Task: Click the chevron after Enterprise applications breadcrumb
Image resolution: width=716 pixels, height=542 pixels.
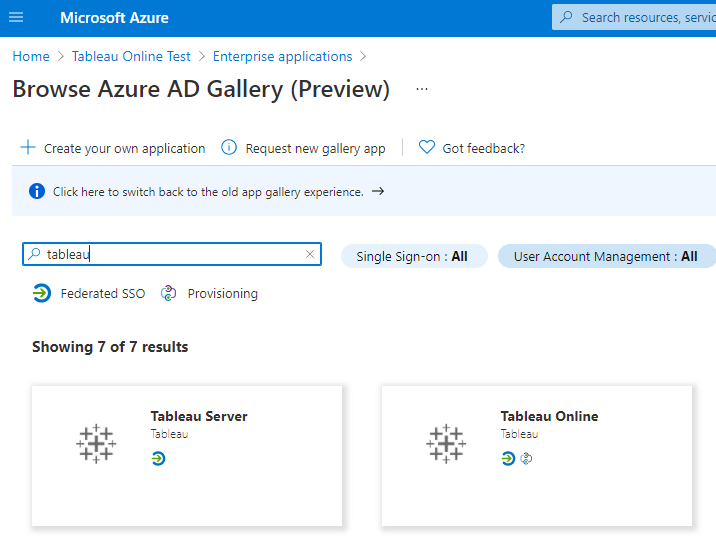Action: pyautogui.click(x=363, y=56)
